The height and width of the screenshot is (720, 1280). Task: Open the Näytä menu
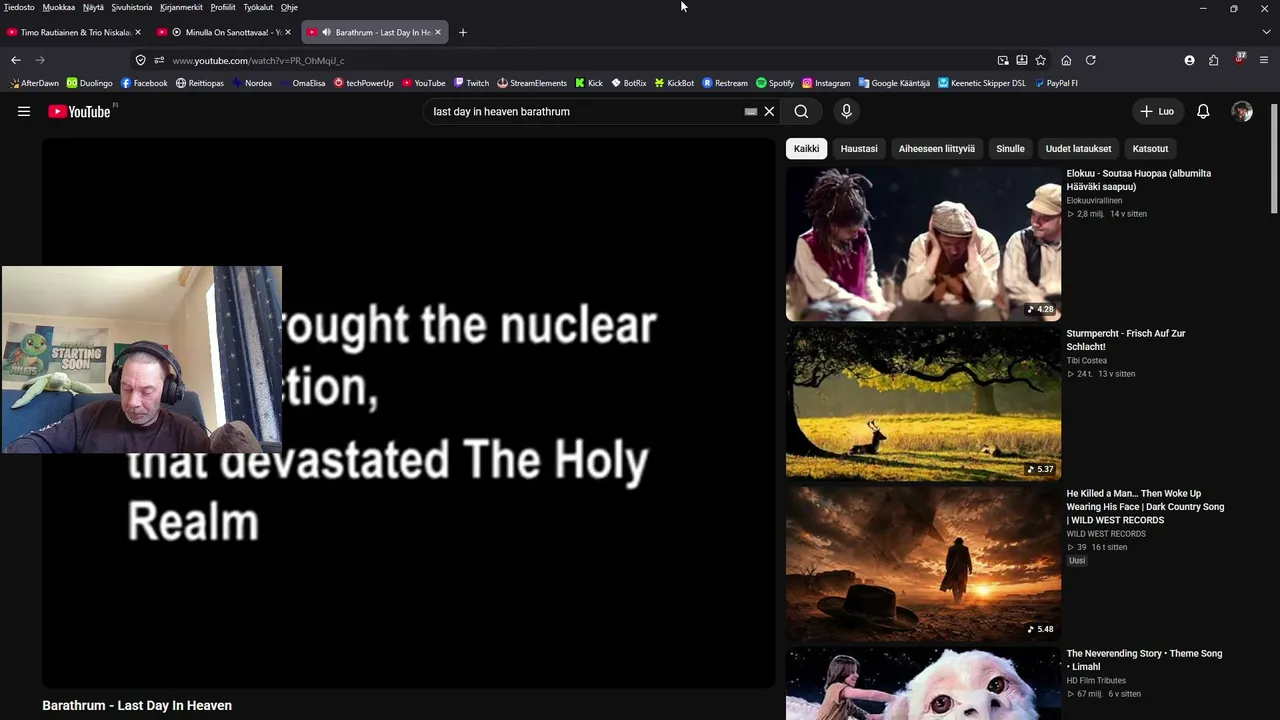point(93,7)
